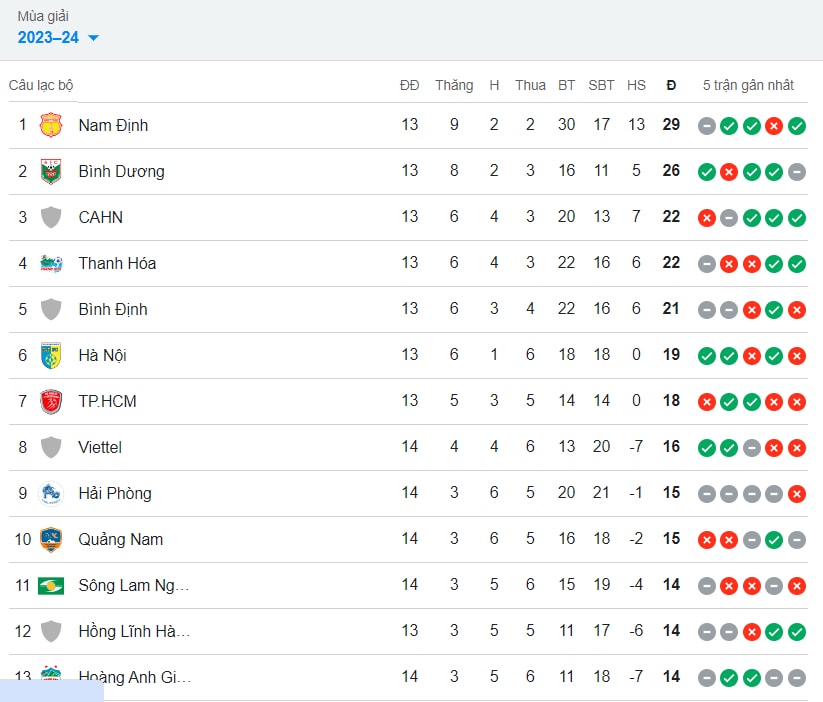Image resolution: width=823 pixels, height=702 pixels.
Task: Click the Sông Lam Nghệ An flag logo
Action: pos(51,585)
